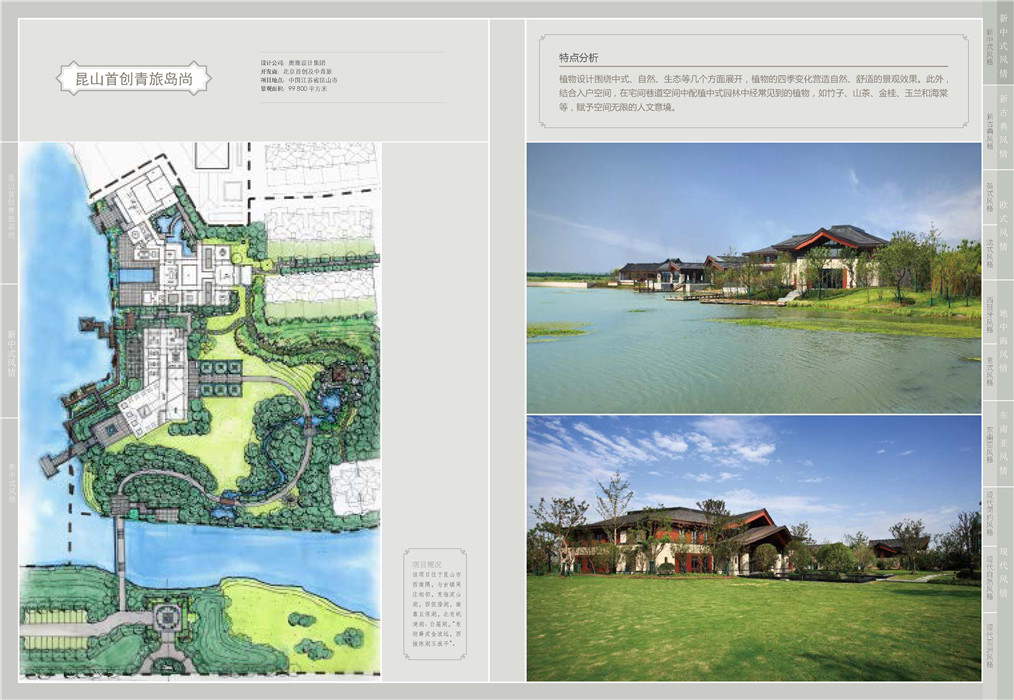This screenshot has width=1014, height=700.
Task: Open the lakeside villa photo
Action: (x=753, y=277)
